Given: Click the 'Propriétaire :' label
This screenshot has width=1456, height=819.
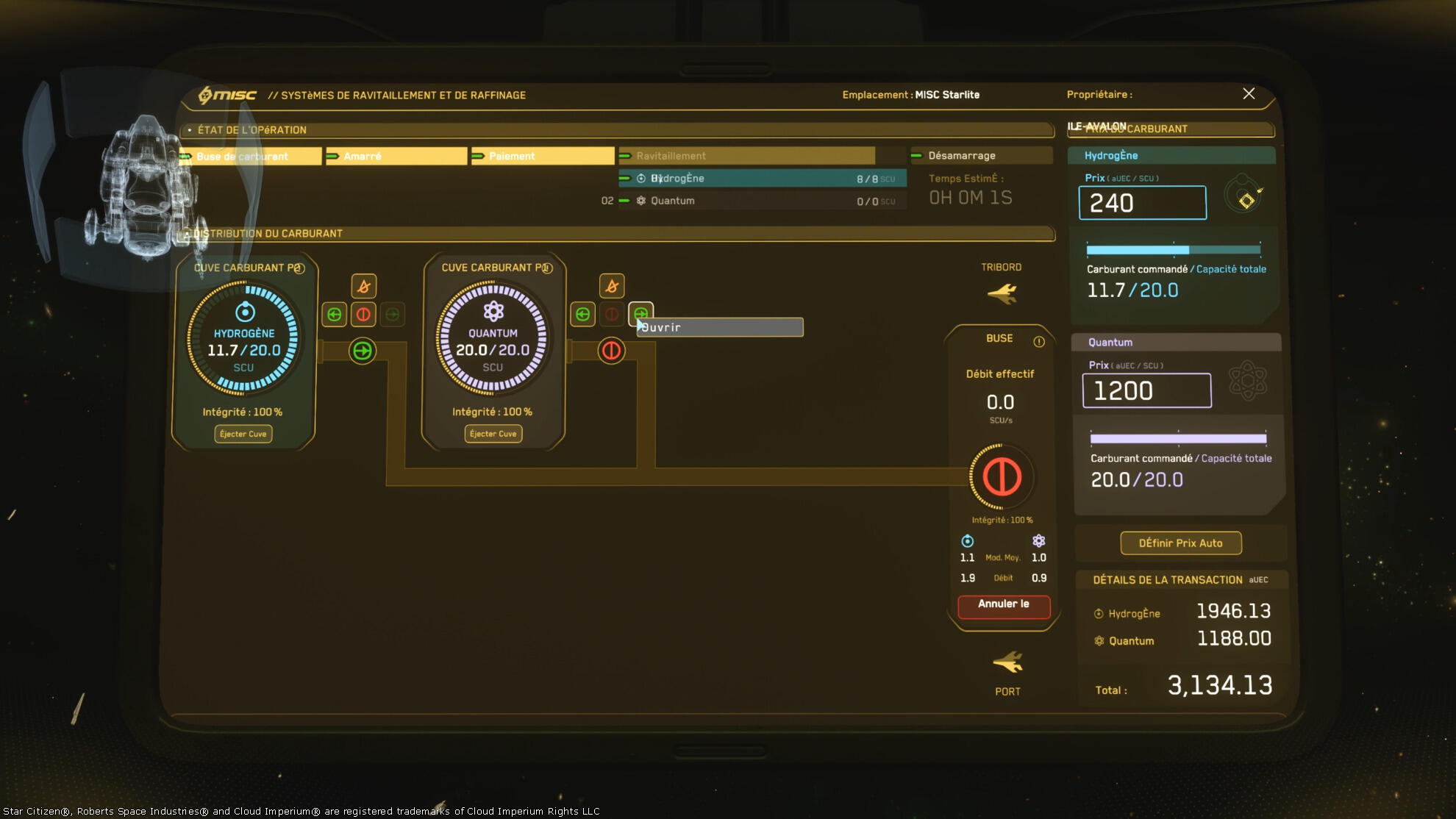Looking at the screenshot, I should [1099, 95].
